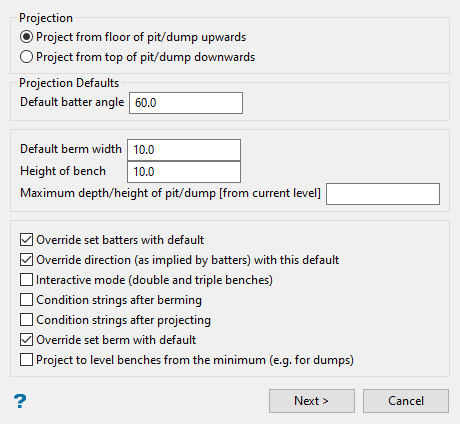Viewport: 460px width, 424px height.
Task: Click the Interactive mode label text
Action: pos(154,280)
